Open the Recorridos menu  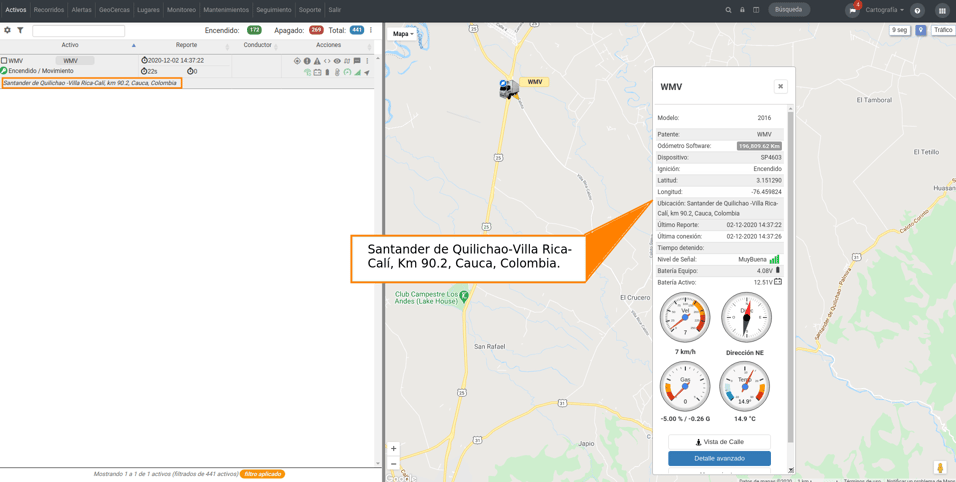tap(49, 10)
